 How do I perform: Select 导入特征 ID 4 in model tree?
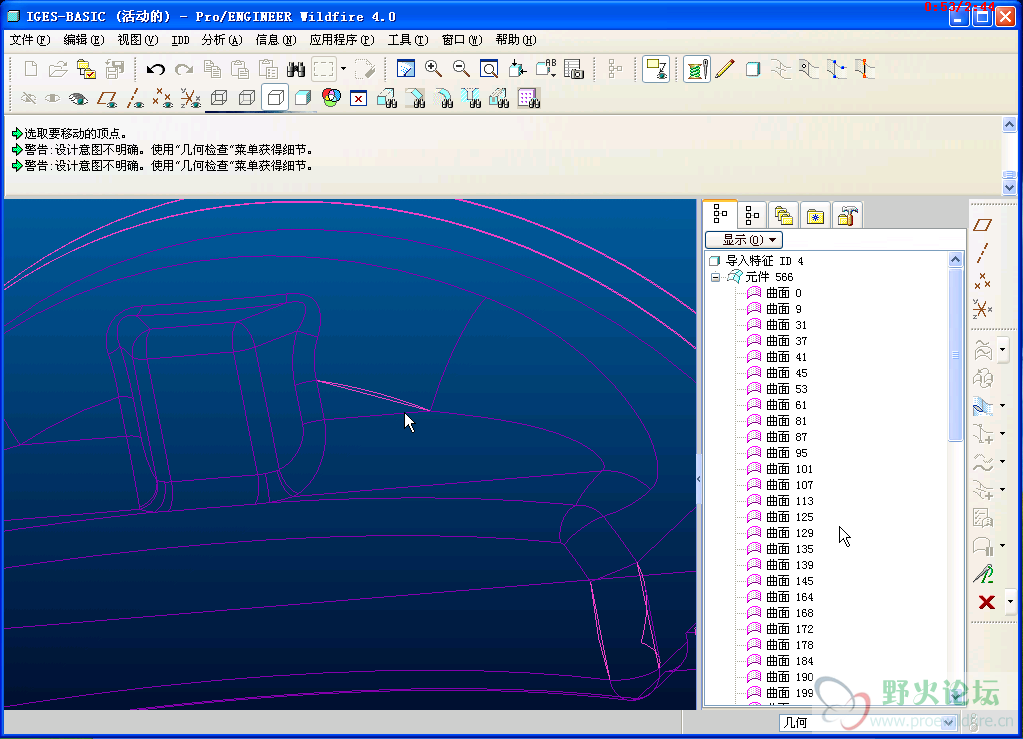coord(757,261)
